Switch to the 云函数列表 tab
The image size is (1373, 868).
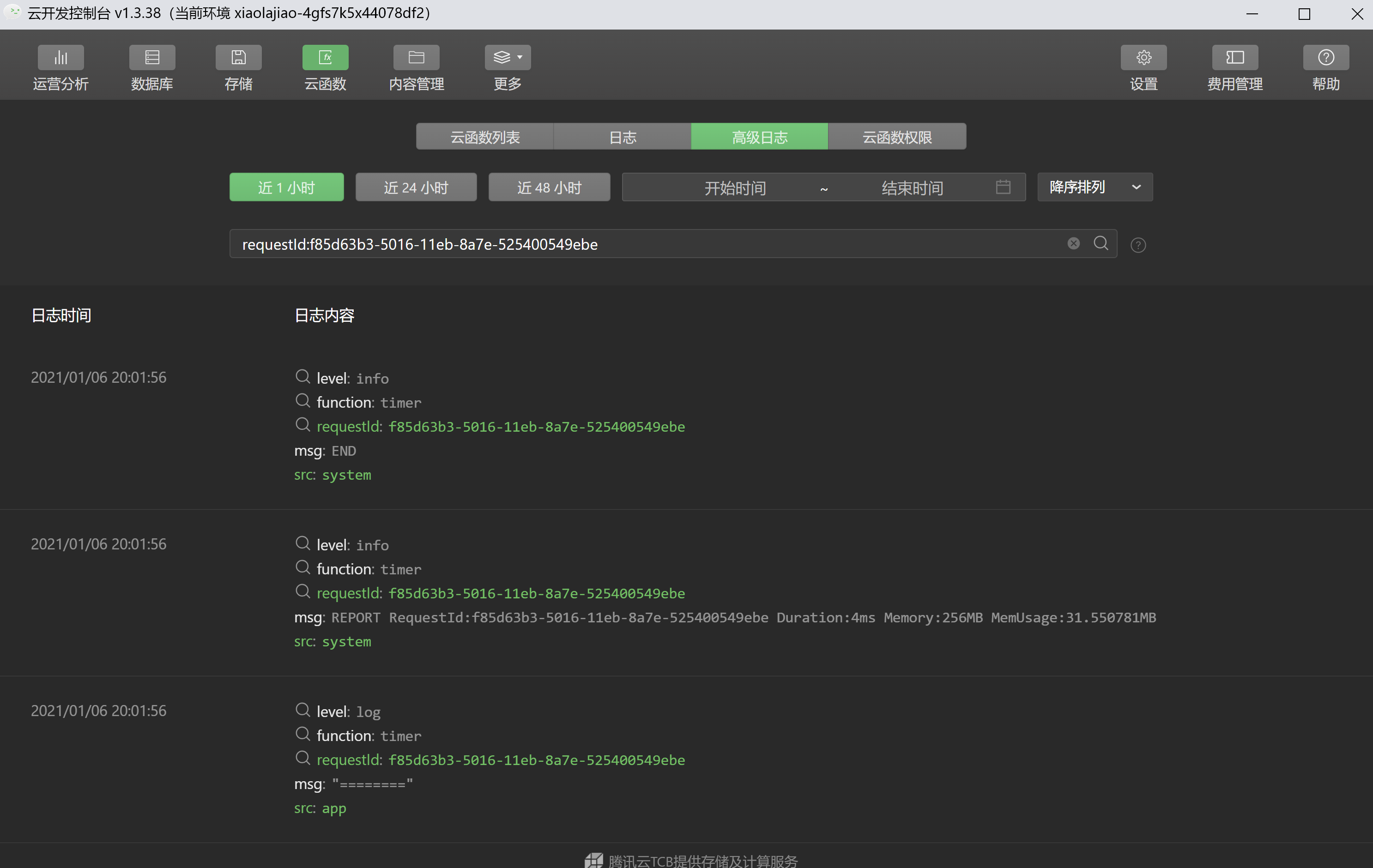(x=484, y=137)
